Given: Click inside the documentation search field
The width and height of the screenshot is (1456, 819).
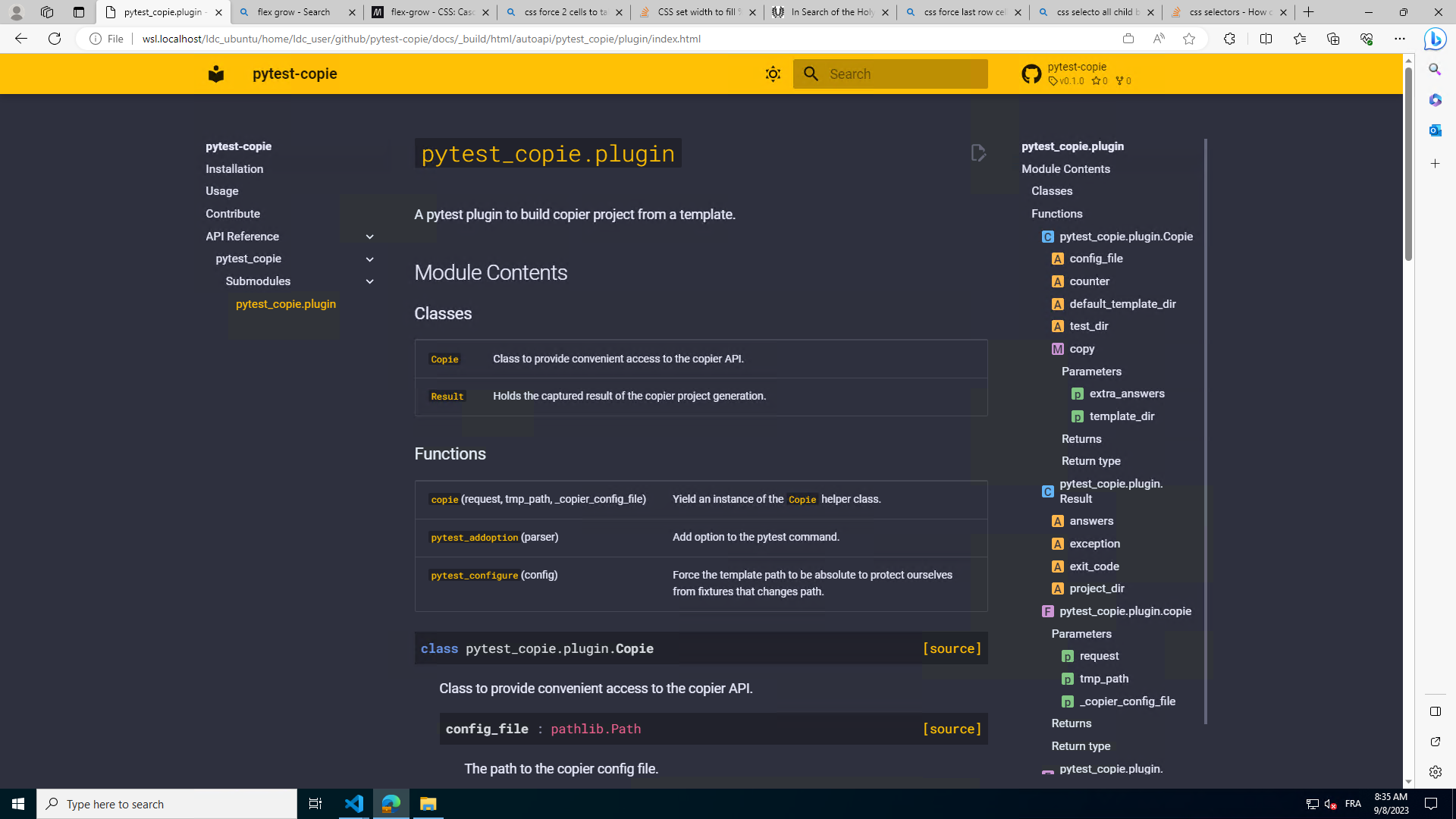Looking at the screenshot, I should pyautogui.click(x=891, y=74).
